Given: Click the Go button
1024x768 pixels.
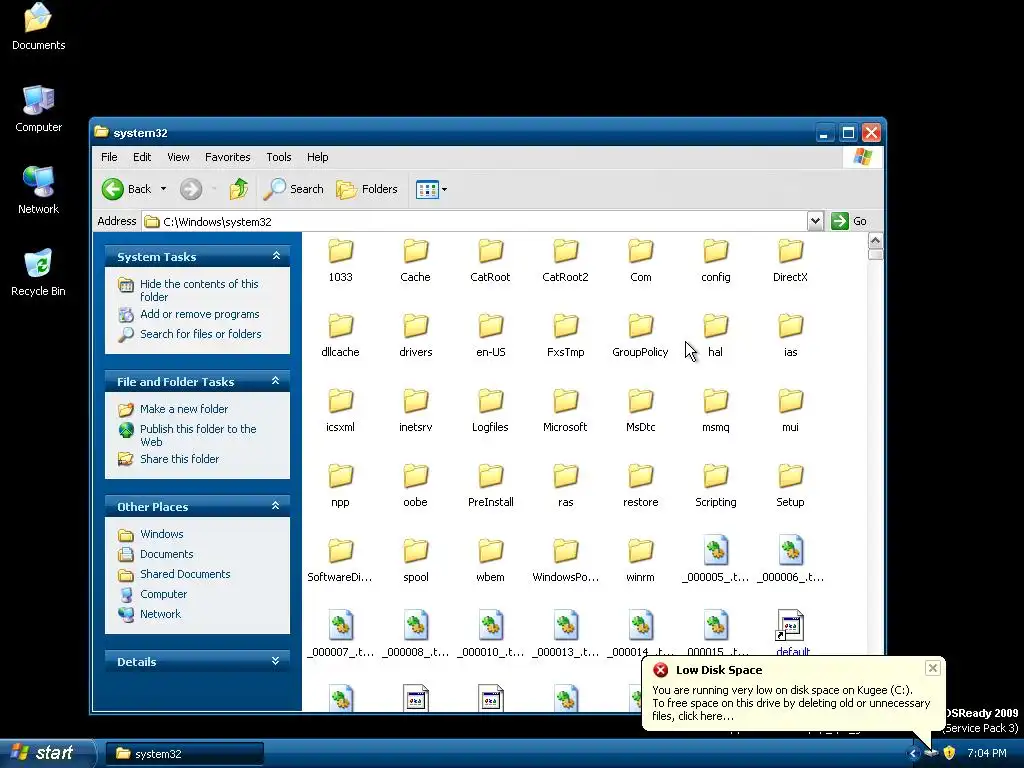Looking at the screenshot, I should [x=849, y=221].
